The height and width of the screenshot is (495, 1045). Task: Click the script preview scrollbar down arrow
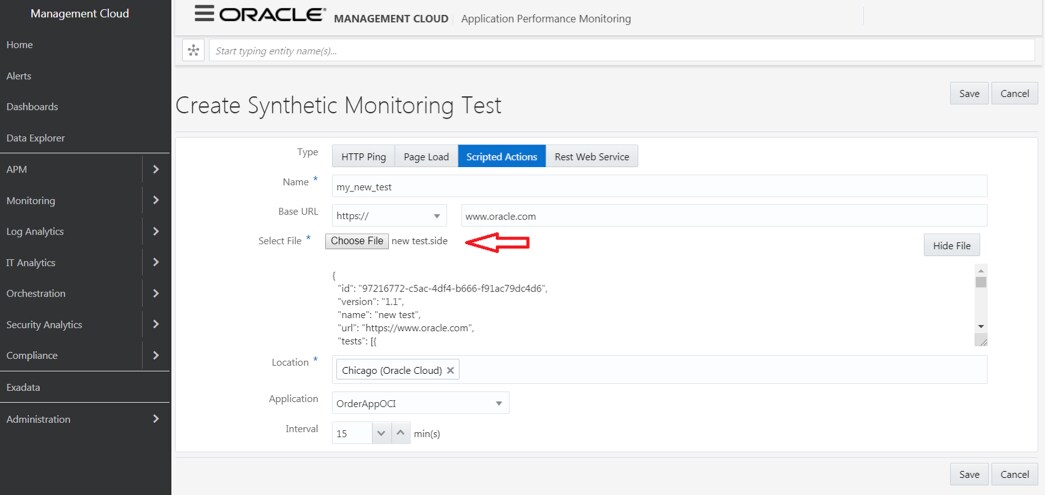980,327
